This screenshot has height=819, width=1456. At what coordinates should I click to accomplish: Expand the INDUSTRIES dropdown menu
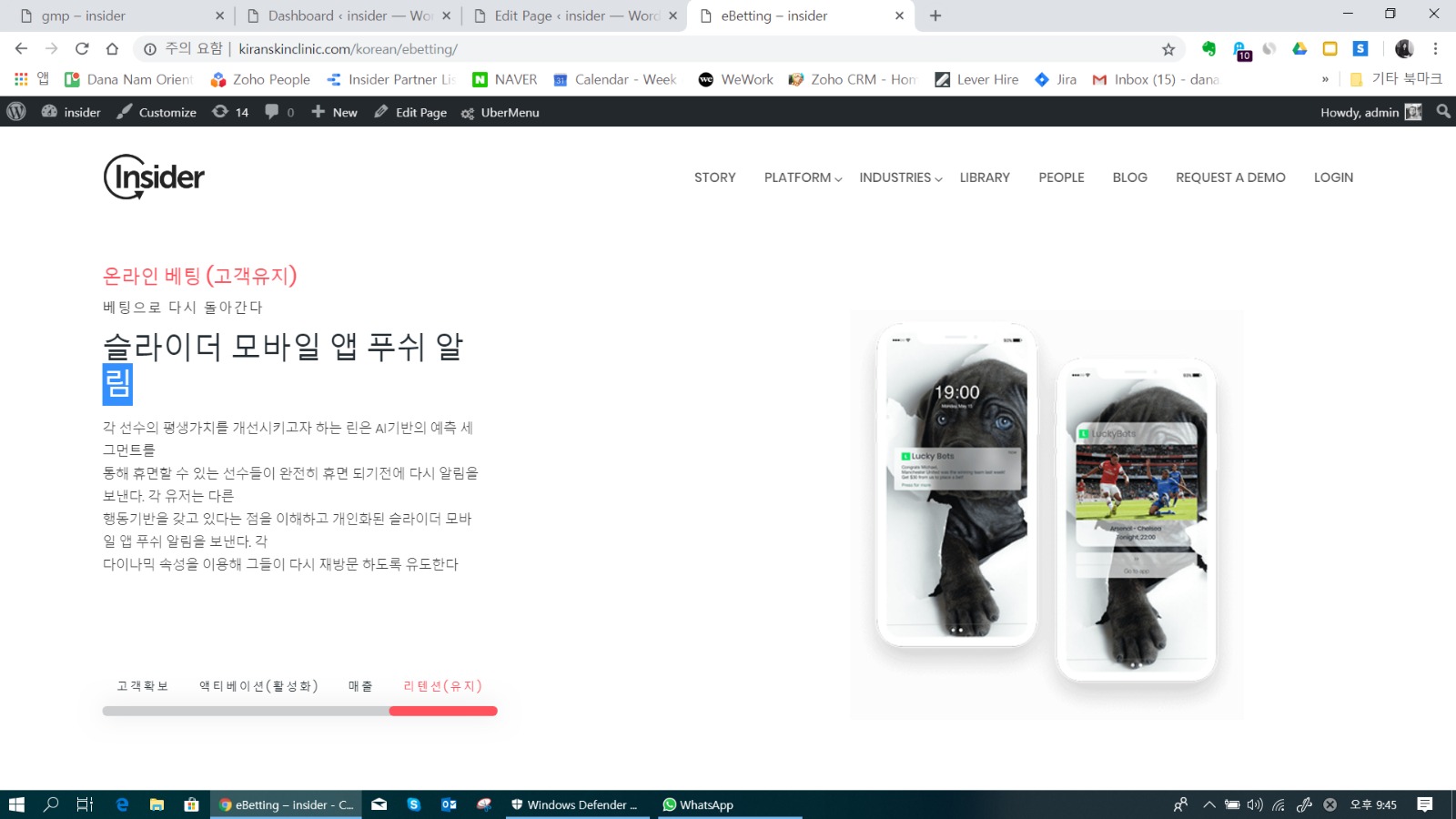tap(900, 177)
